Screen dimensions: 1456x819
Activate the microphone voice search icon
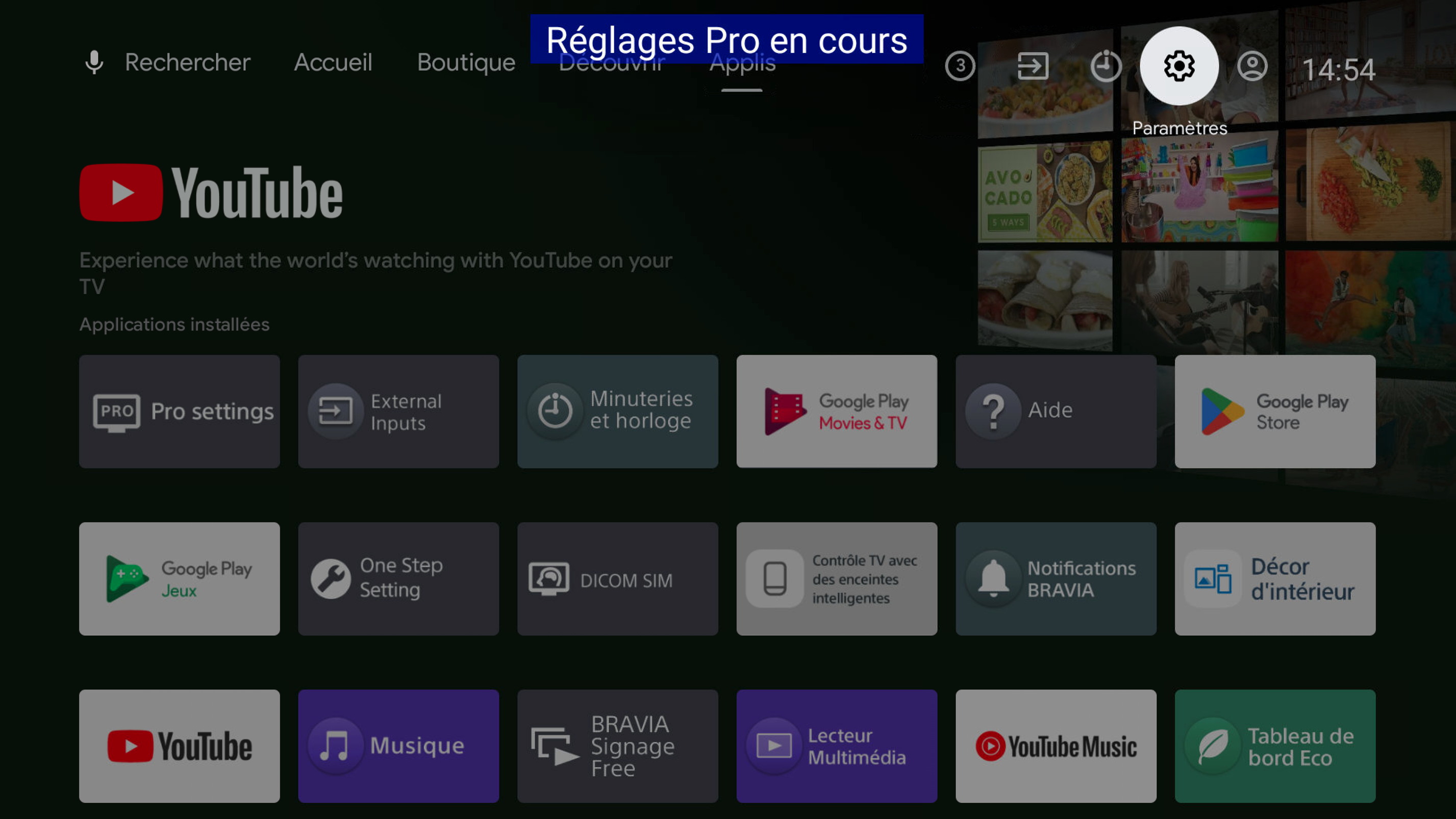point(94,62)
